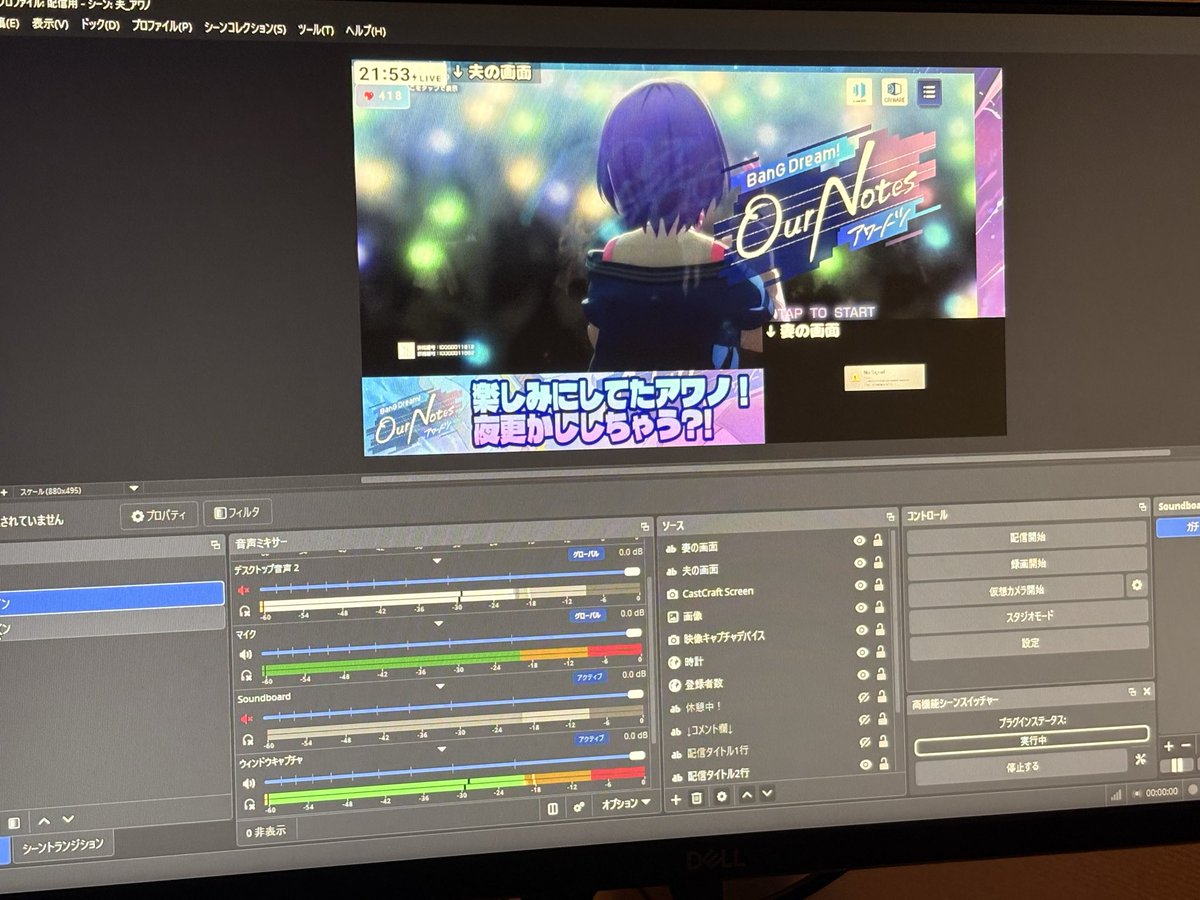The image size is (1200, 900).
Task: Hide the CastCraft Screen source
Action: (x=860, y=584)
